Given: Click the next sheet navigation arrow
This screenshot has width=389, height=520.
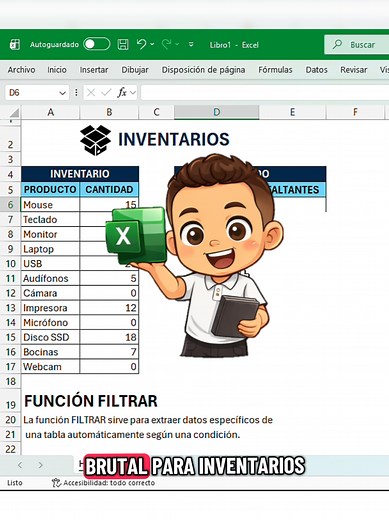Looking at the screenshot, I should coord(40,465).
